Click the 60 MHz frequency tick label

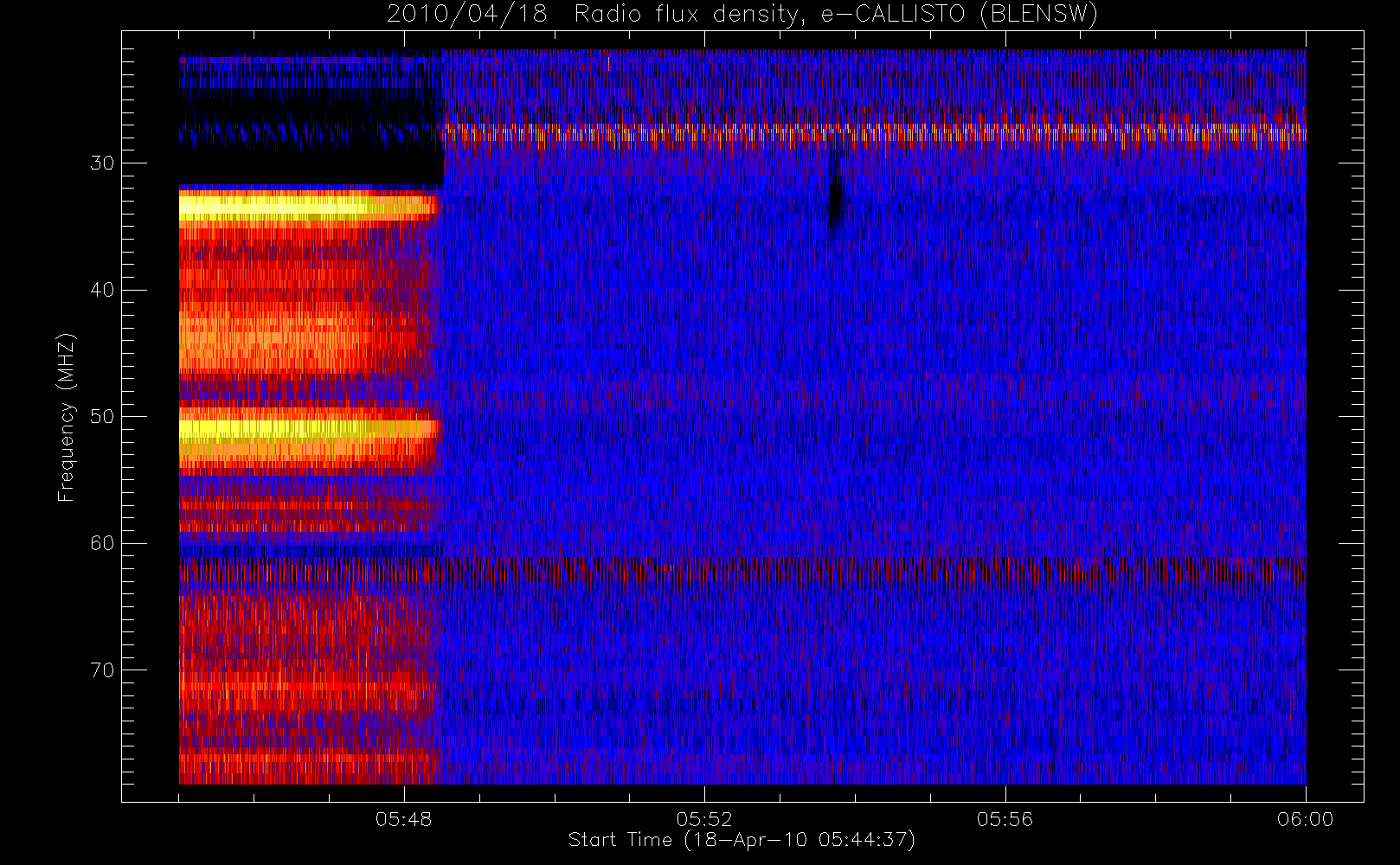102,543
